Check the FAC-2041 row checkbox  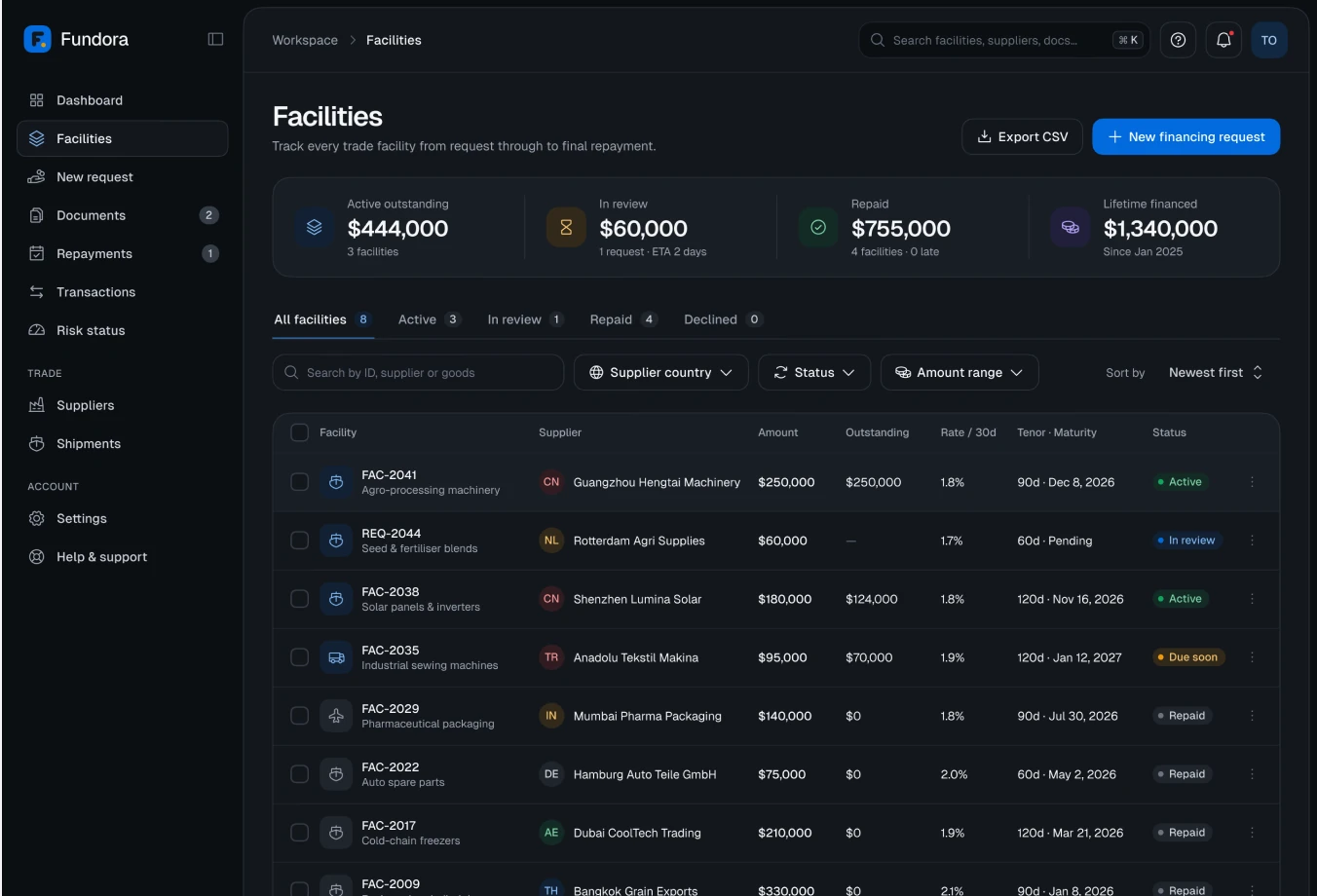coord(300,482)
